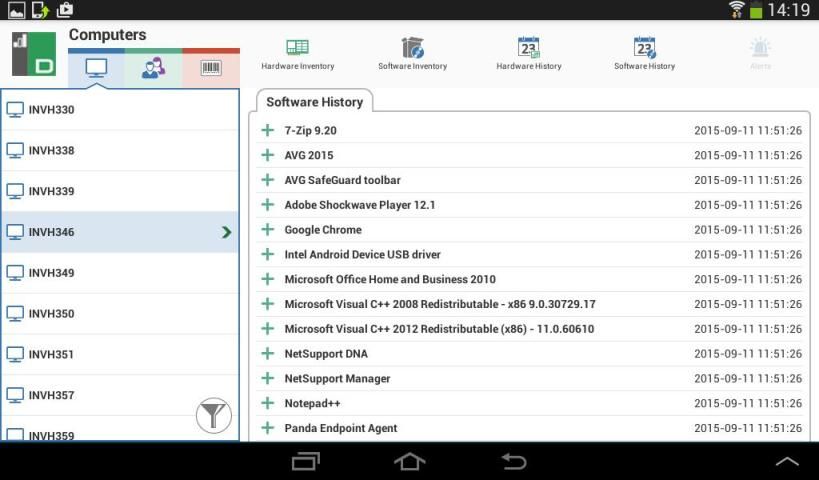
Task: Switch to the Users view tab
Action: click(x=153, y=68)
